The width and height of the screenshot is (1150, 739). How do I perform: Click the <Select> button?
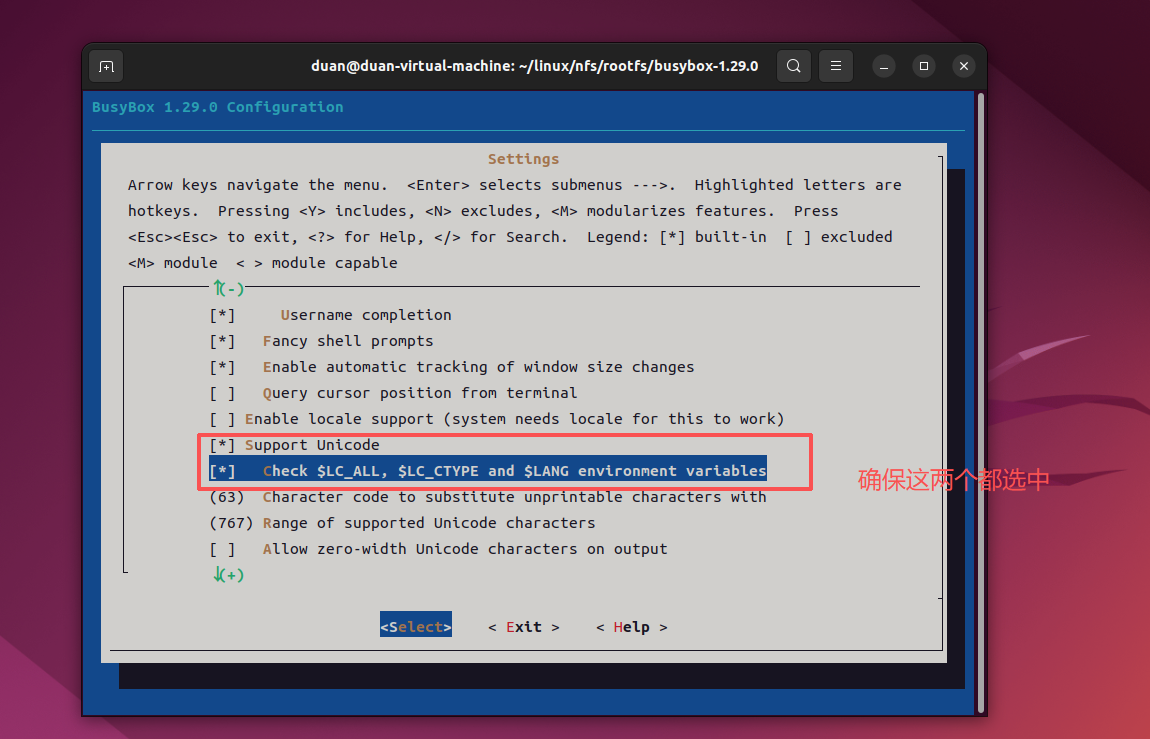416,627
